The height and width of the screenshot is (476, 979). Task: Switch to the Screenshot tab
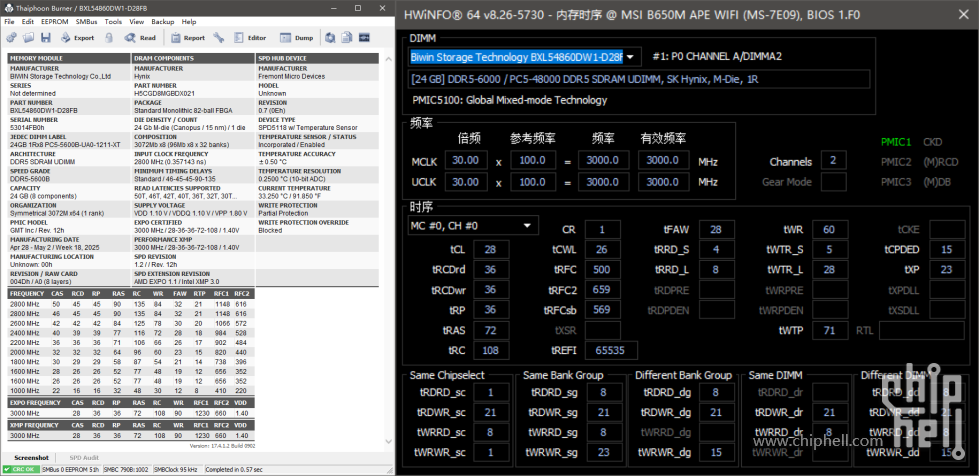31,457
